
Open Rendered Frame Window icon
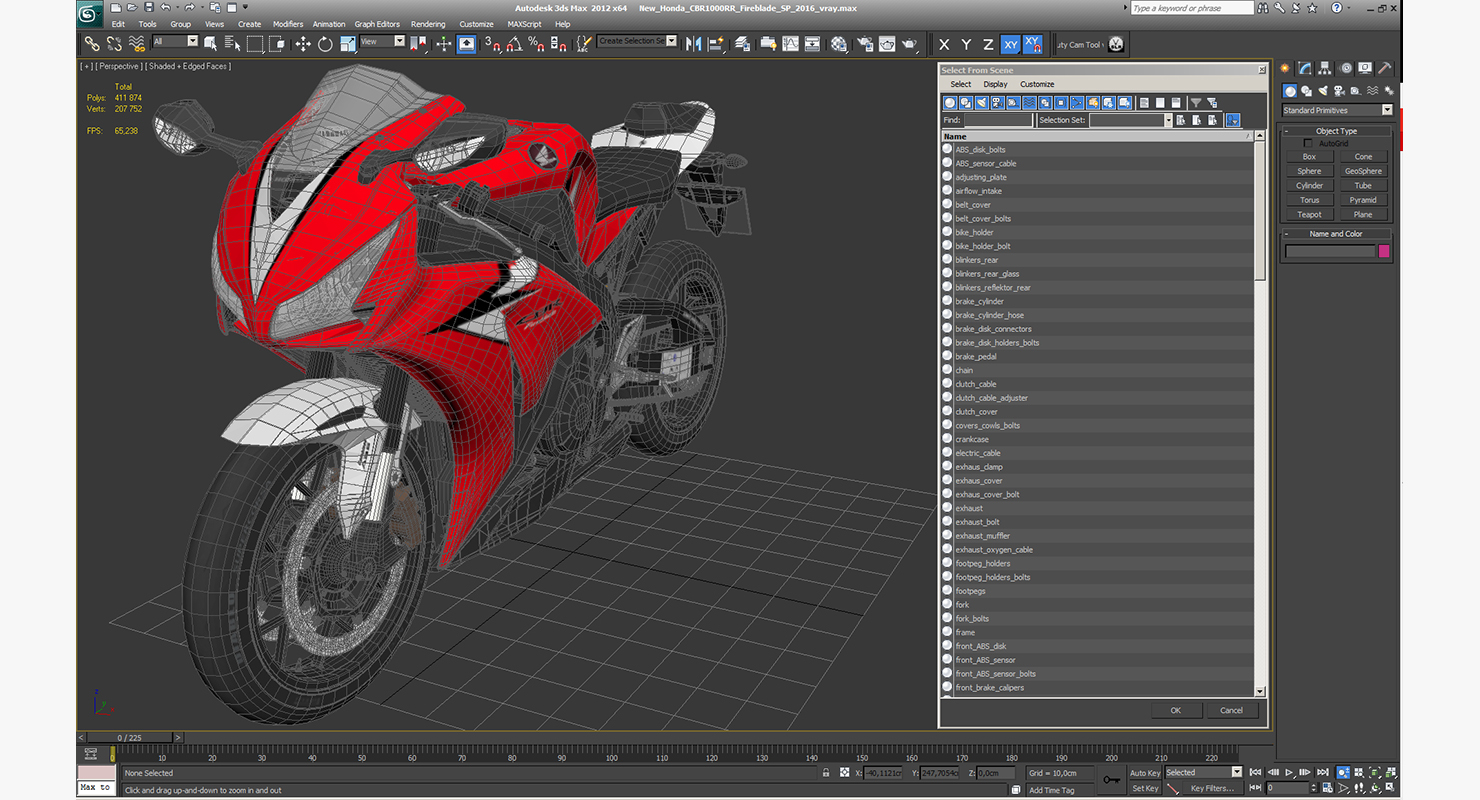click(886, 44)
